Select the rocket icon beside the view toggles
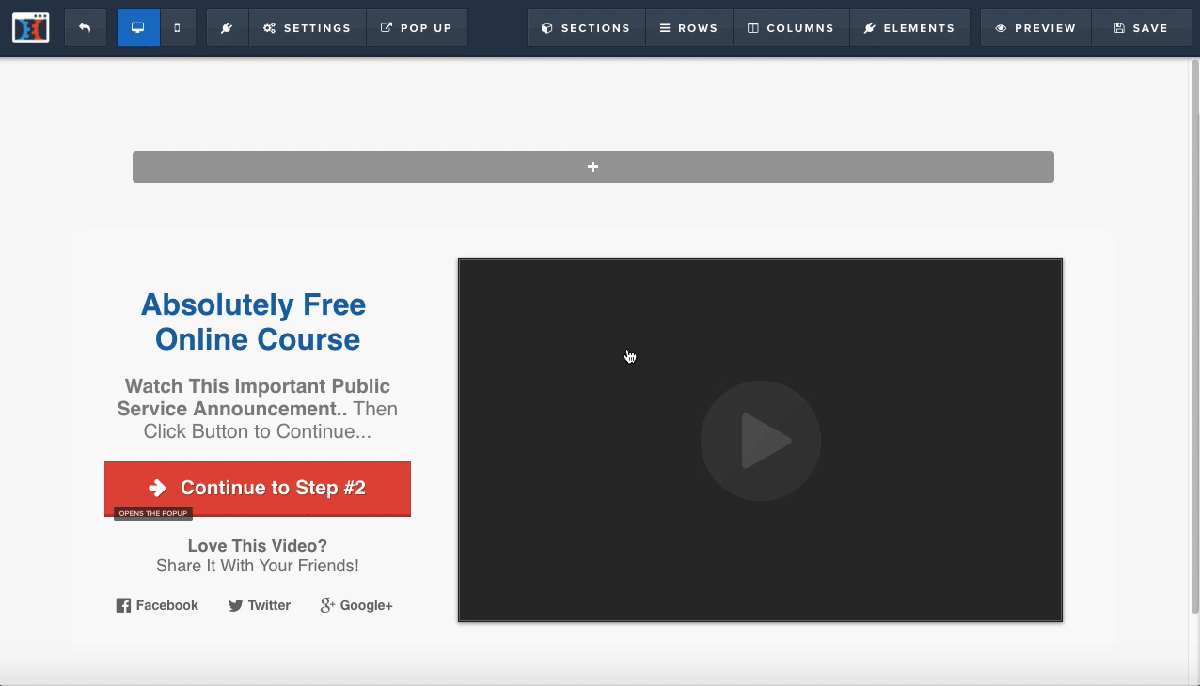This screenshot has width=1200, height=686. coord(226,27)
